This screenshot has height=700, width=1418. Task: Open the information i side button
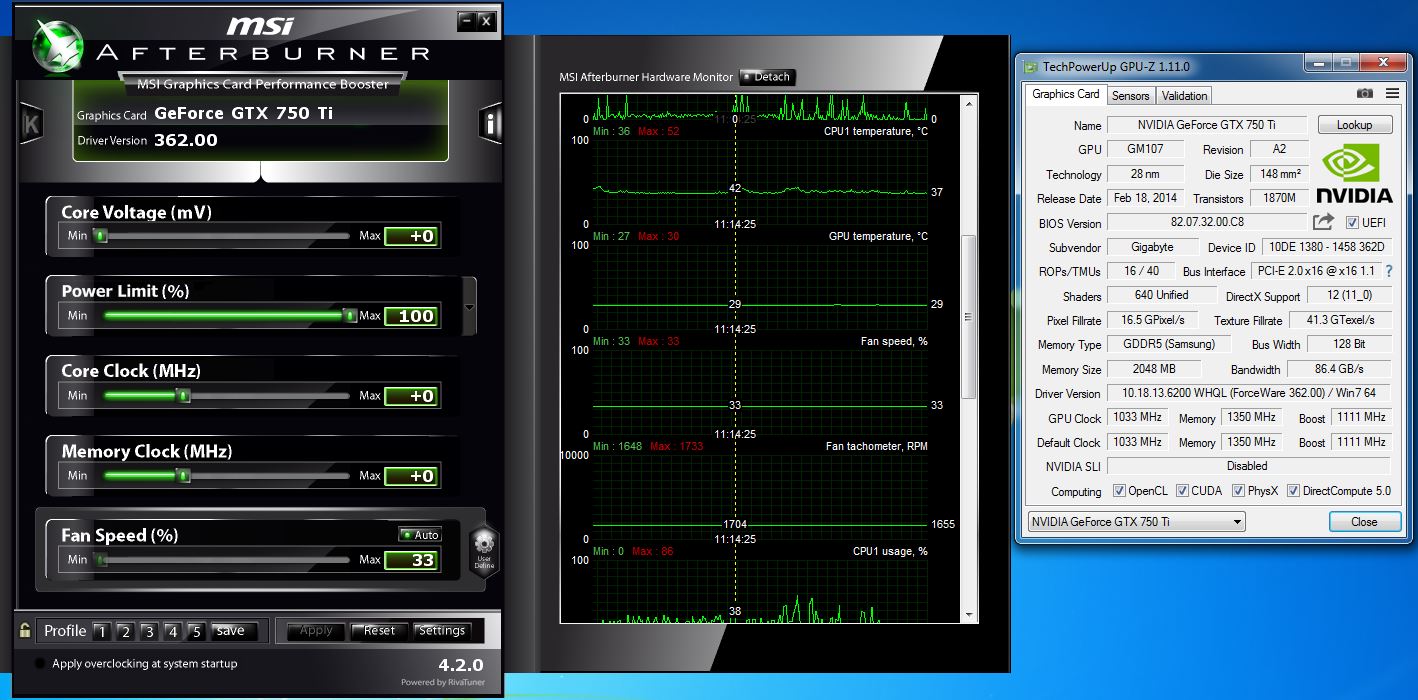coord(490,124)
